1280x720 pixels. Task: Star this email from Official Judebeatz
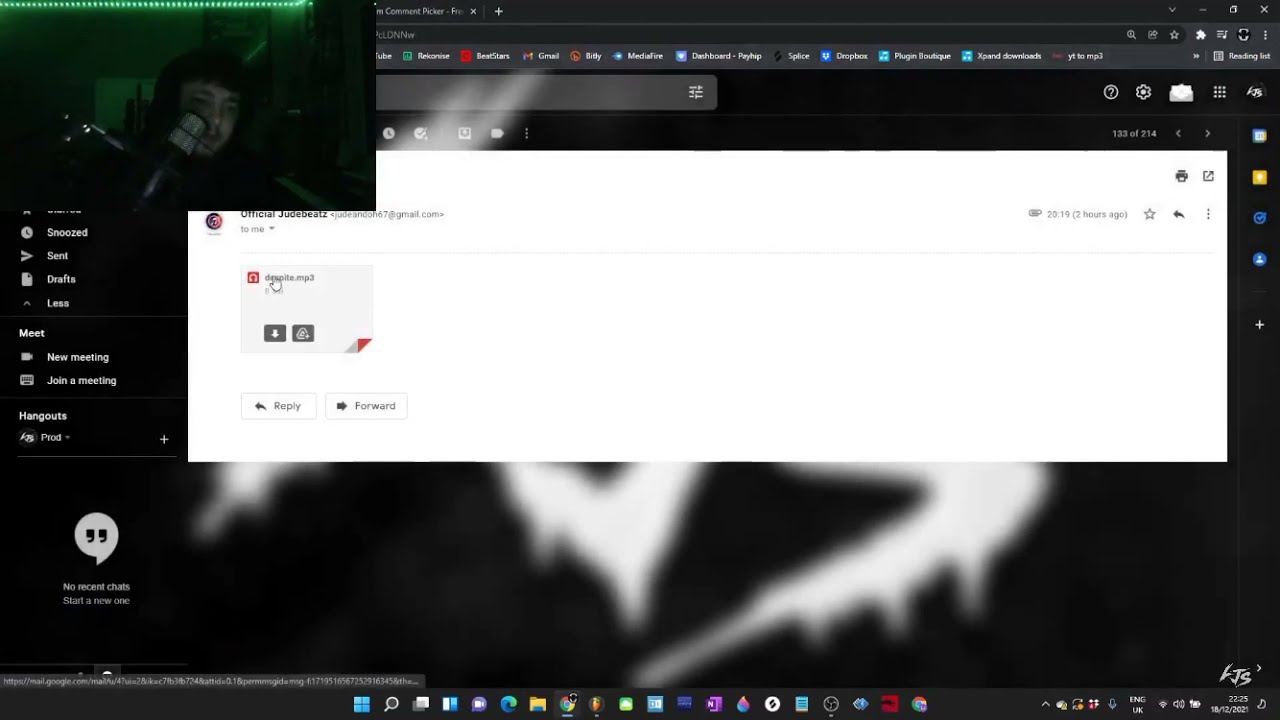coord(1149,214)
